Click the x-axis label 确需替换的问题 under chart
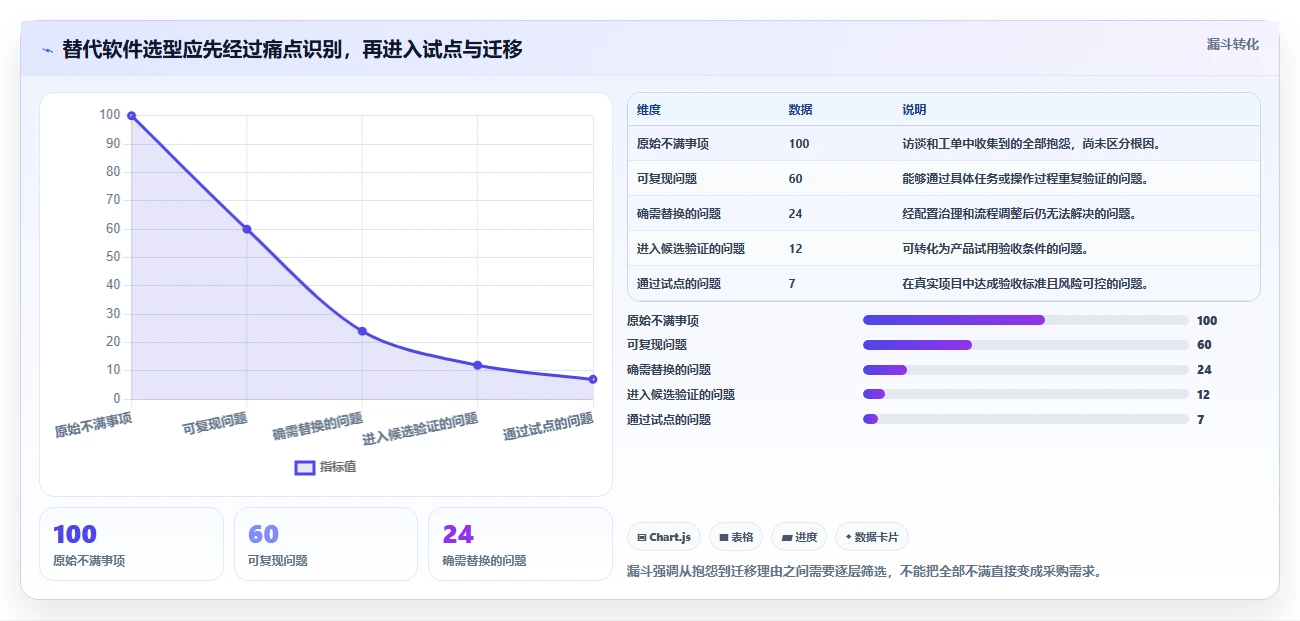The width and height of the screenshot is (1300, 621). 318,426
